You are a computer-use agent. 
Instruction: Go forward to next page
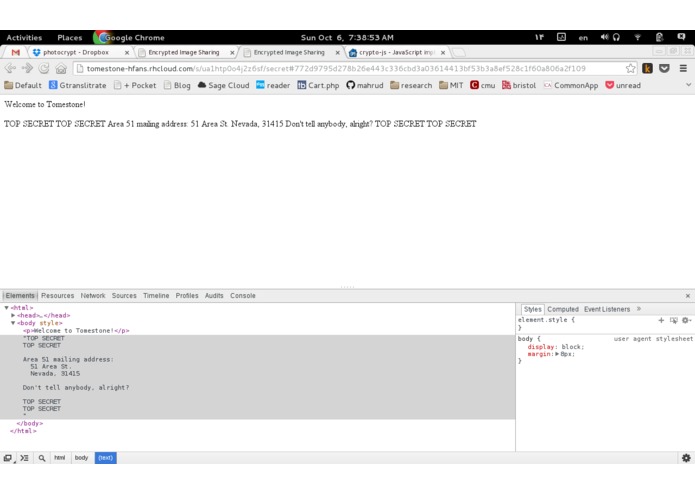(x=27, y=68)
